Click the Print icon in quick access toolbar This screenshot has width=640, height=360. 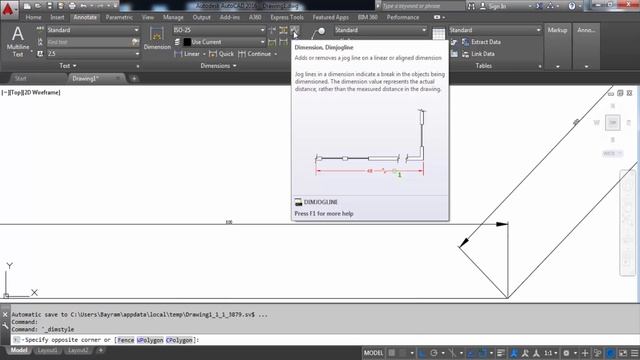pos(72,6)
